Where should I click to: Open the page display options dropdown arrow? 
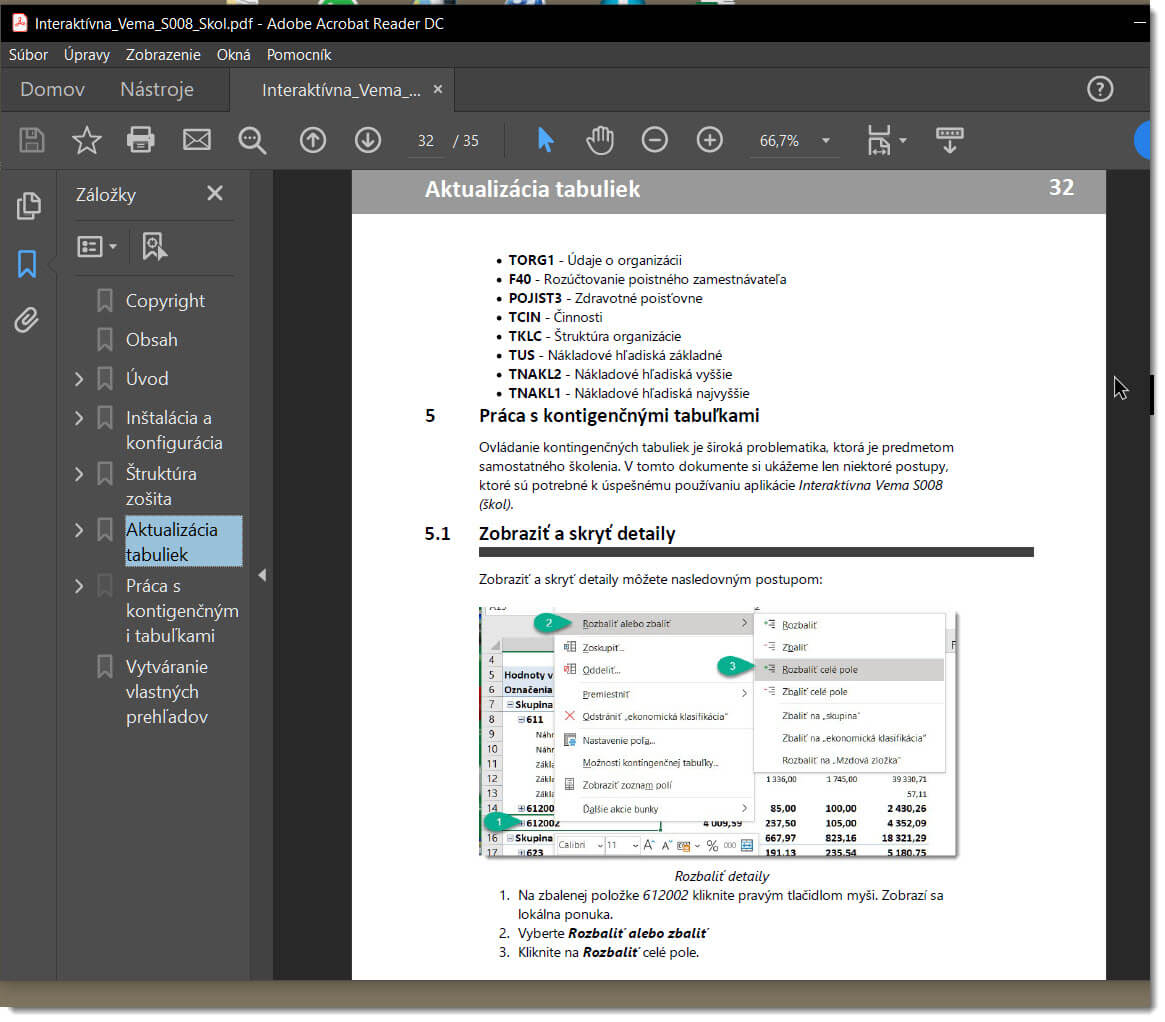tap(903, 140)
